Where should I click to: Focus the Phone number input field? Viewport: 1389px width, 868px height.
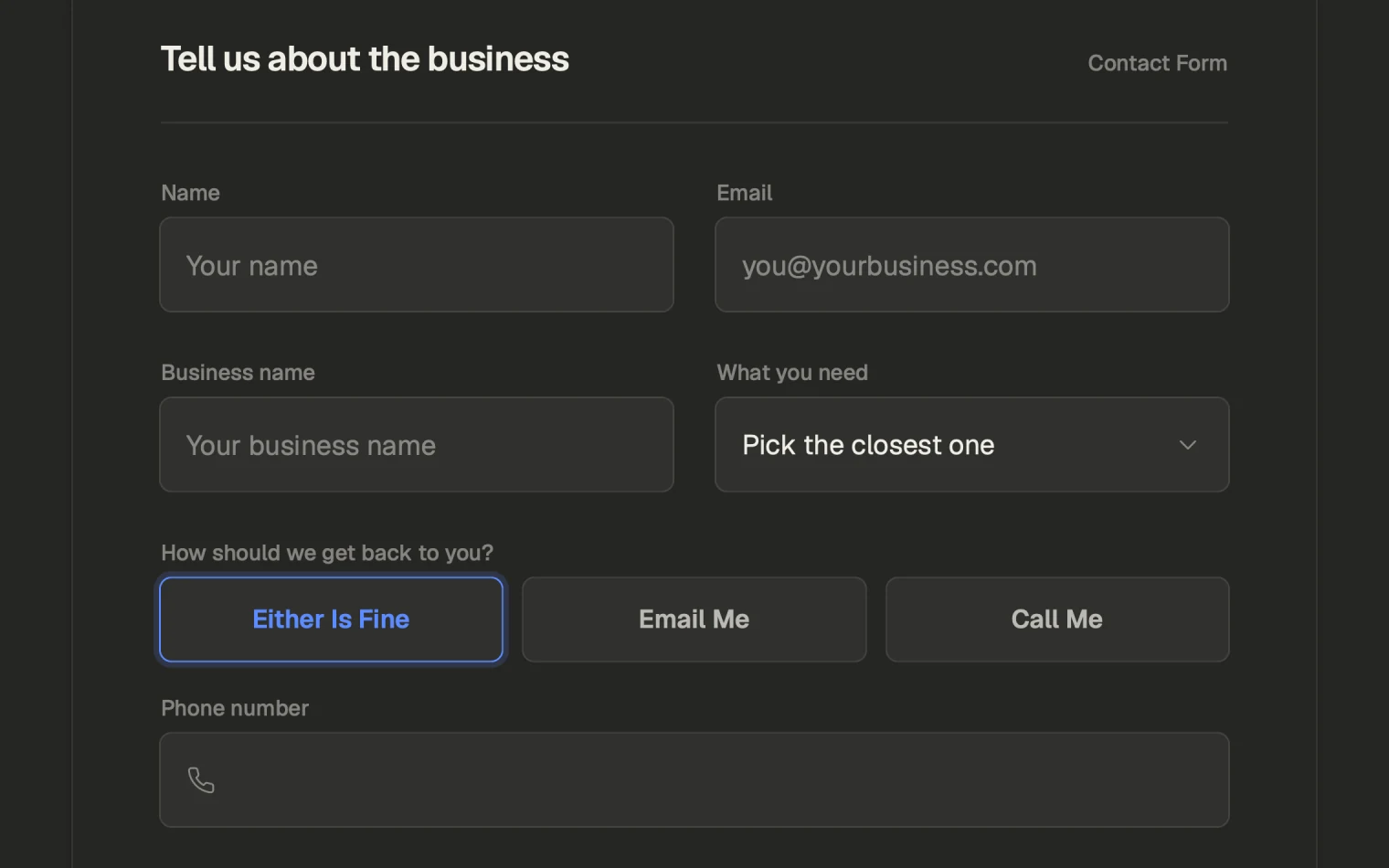coord(694,780)
